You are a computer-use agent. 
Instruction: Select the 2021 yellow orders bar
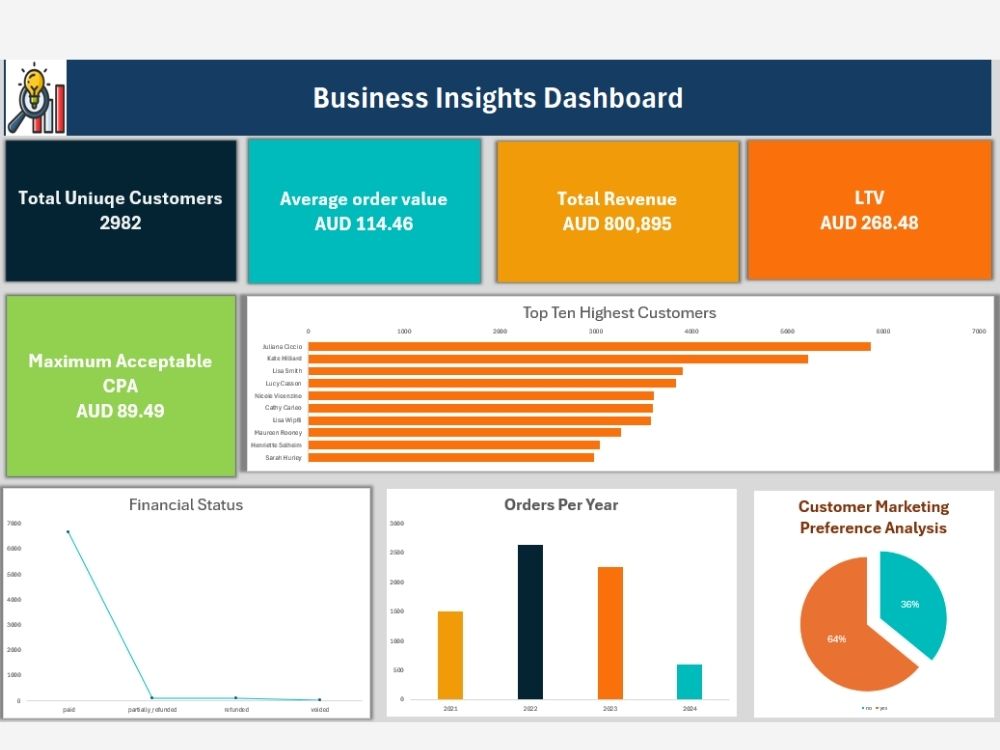coord(450,655)
